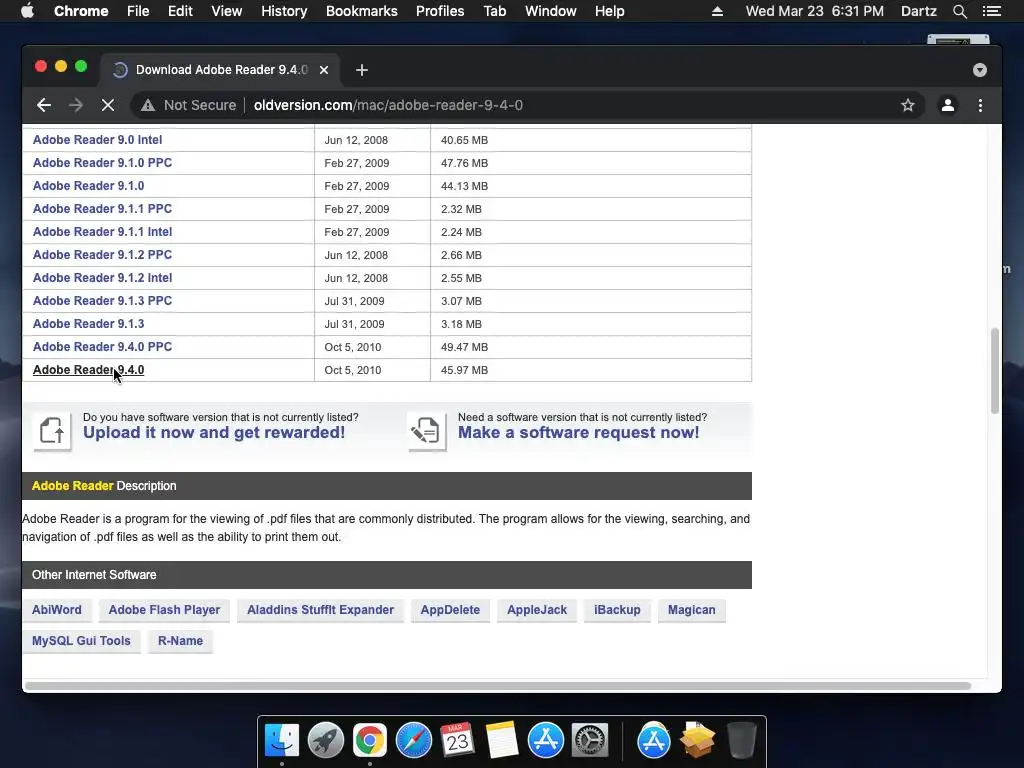Go back using the browser back arrow
The width and height of the screenshot is (1024, 768).
(44, 105)
